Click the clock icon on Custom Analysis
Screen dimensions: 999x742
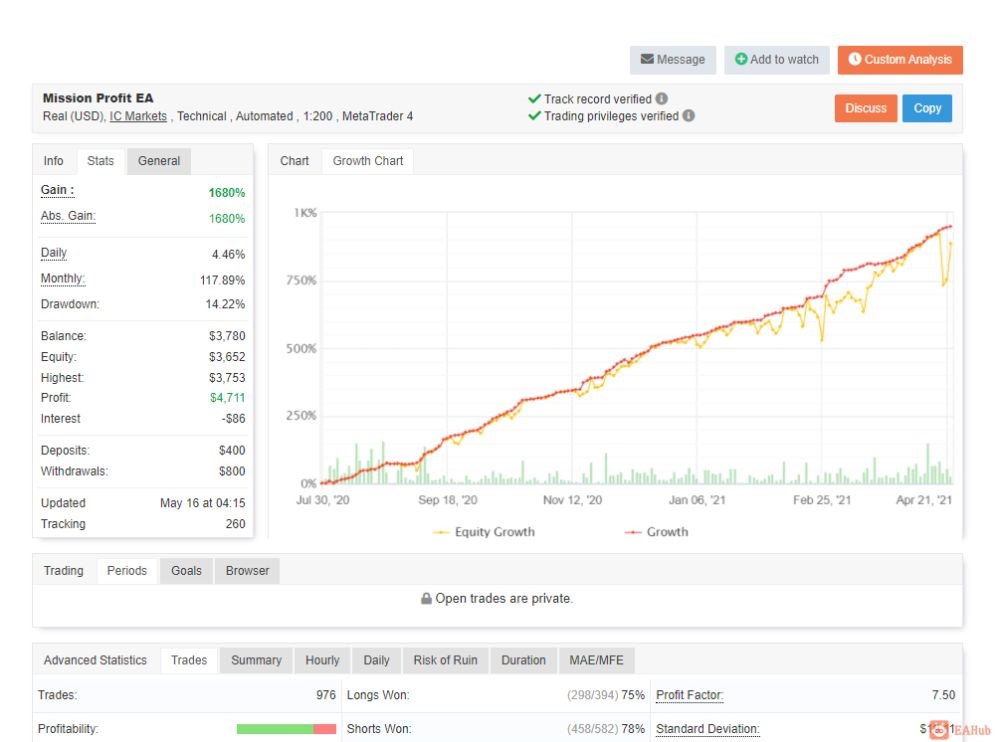[x=855, y=59]
